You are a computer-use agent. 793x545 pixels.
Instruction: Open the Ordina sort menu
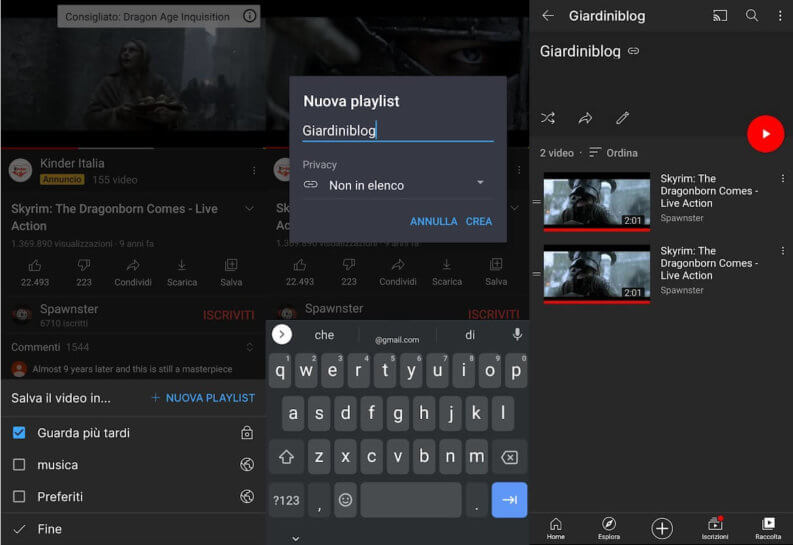point(613,153)
